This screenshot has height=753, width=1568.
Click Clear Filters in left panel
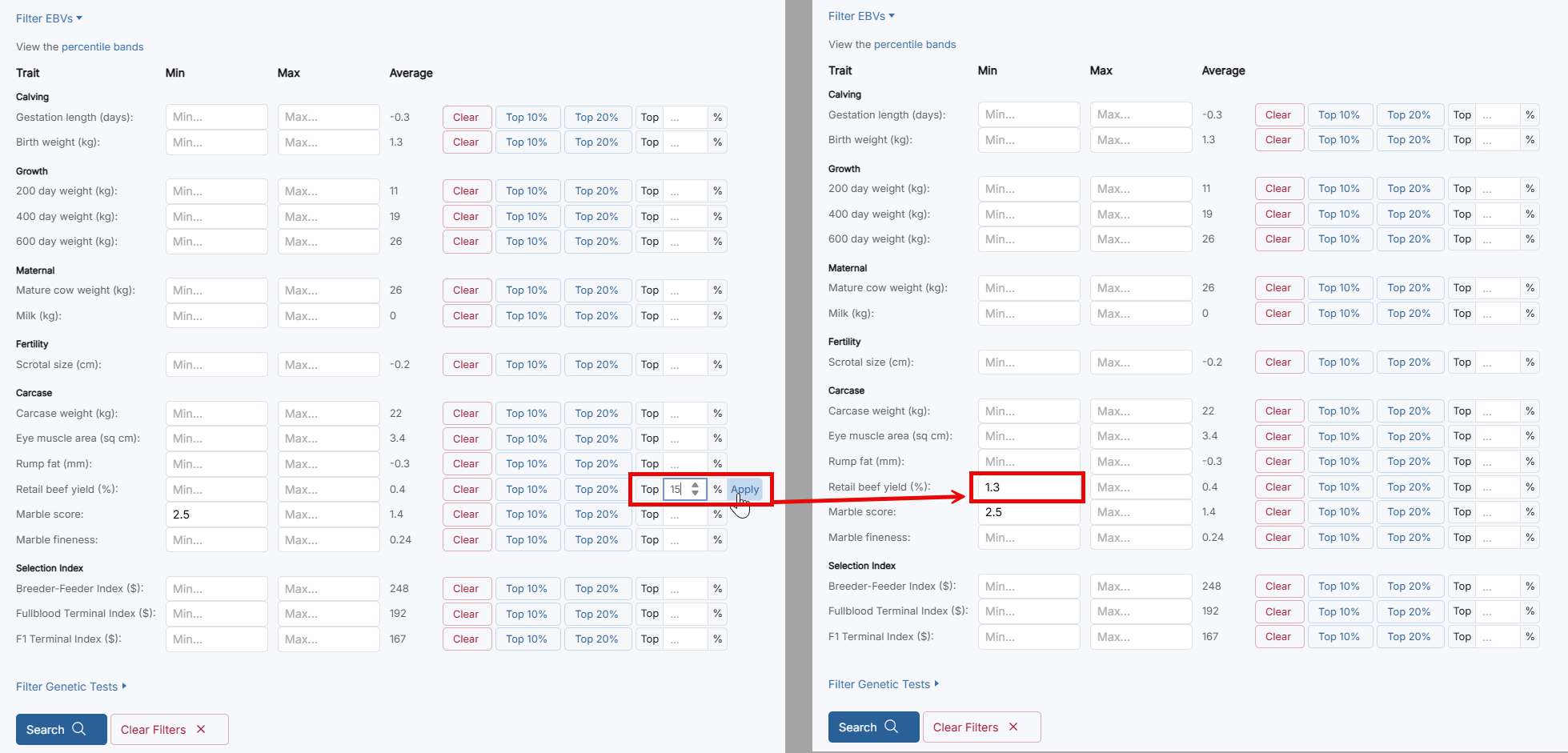[x=169, y=729]
